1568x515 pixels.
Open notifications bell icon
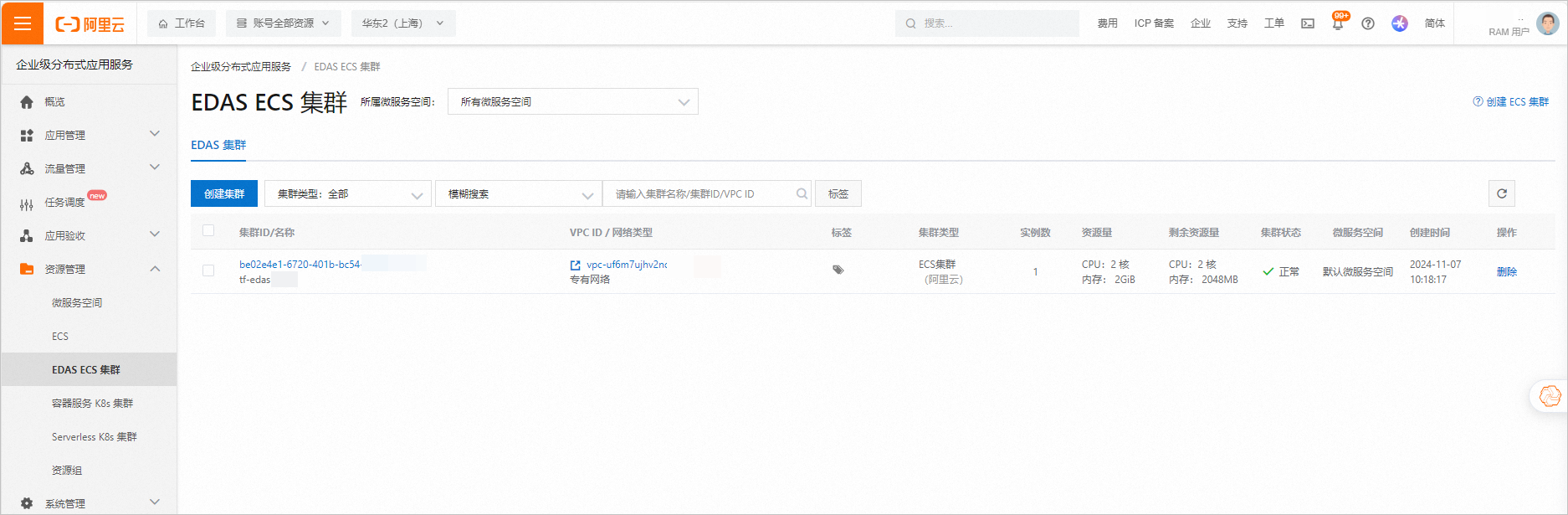click(1338, 23)
